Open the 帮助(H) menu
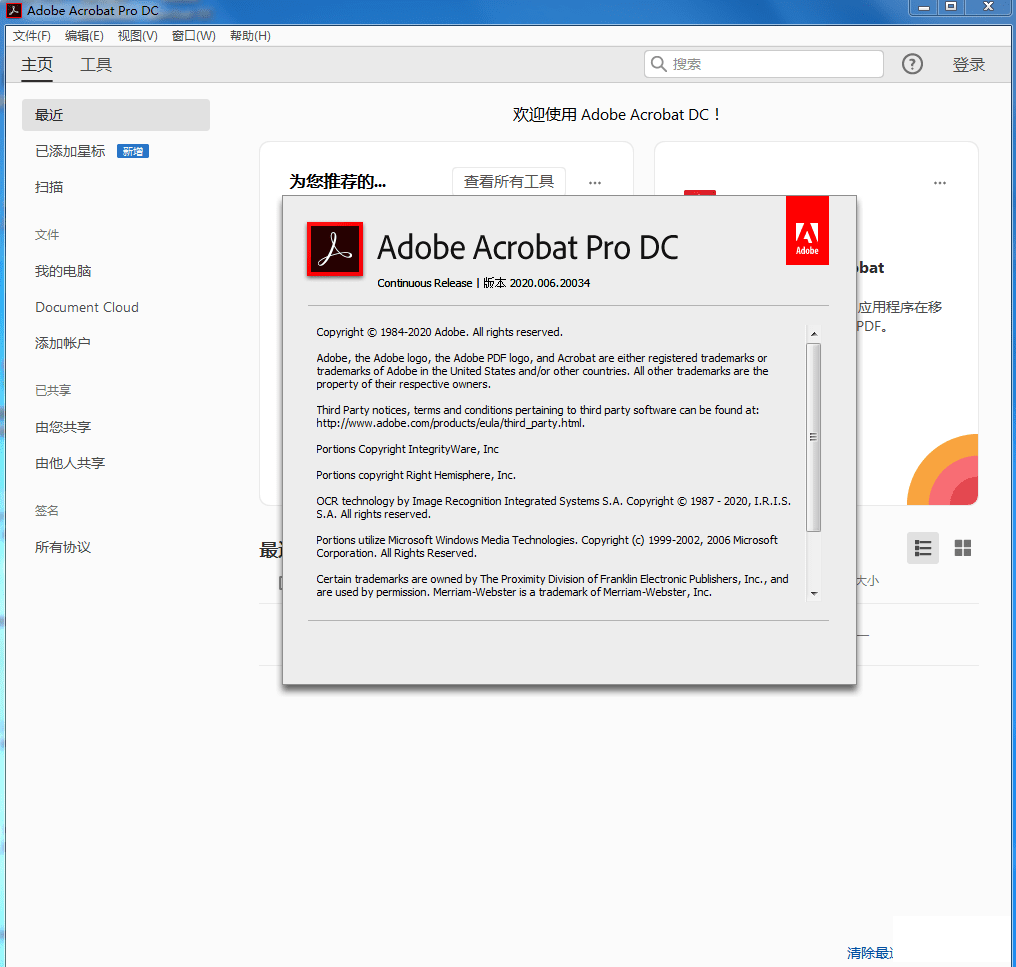The height and width of the screenshot is (967, 1016). coord(250,36)
